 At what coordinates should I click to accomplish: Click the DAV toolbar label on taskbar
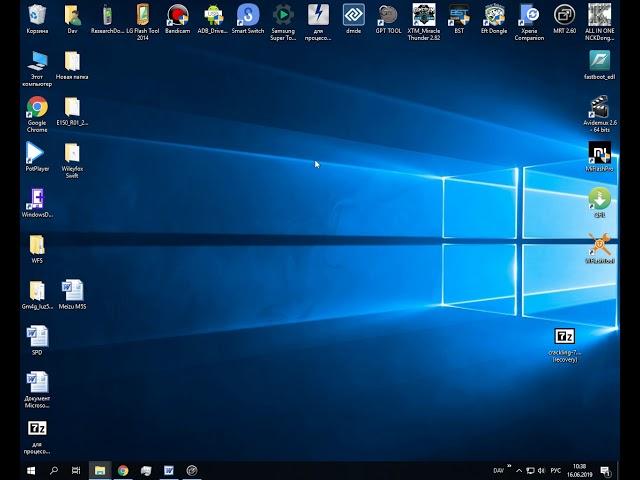[x=498, y=471]
